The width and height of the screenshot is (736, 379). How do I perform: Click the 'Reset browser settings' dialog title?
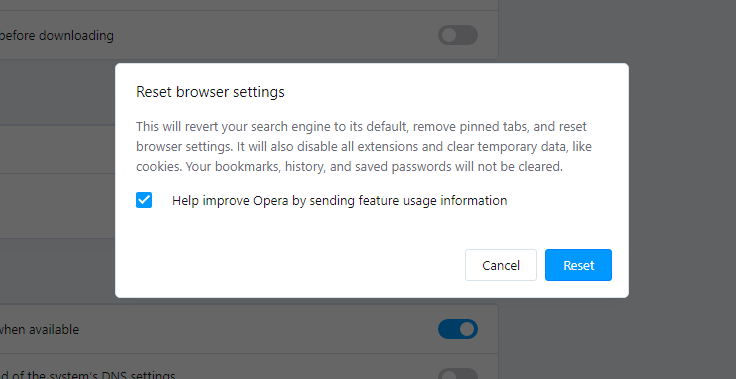210,92
